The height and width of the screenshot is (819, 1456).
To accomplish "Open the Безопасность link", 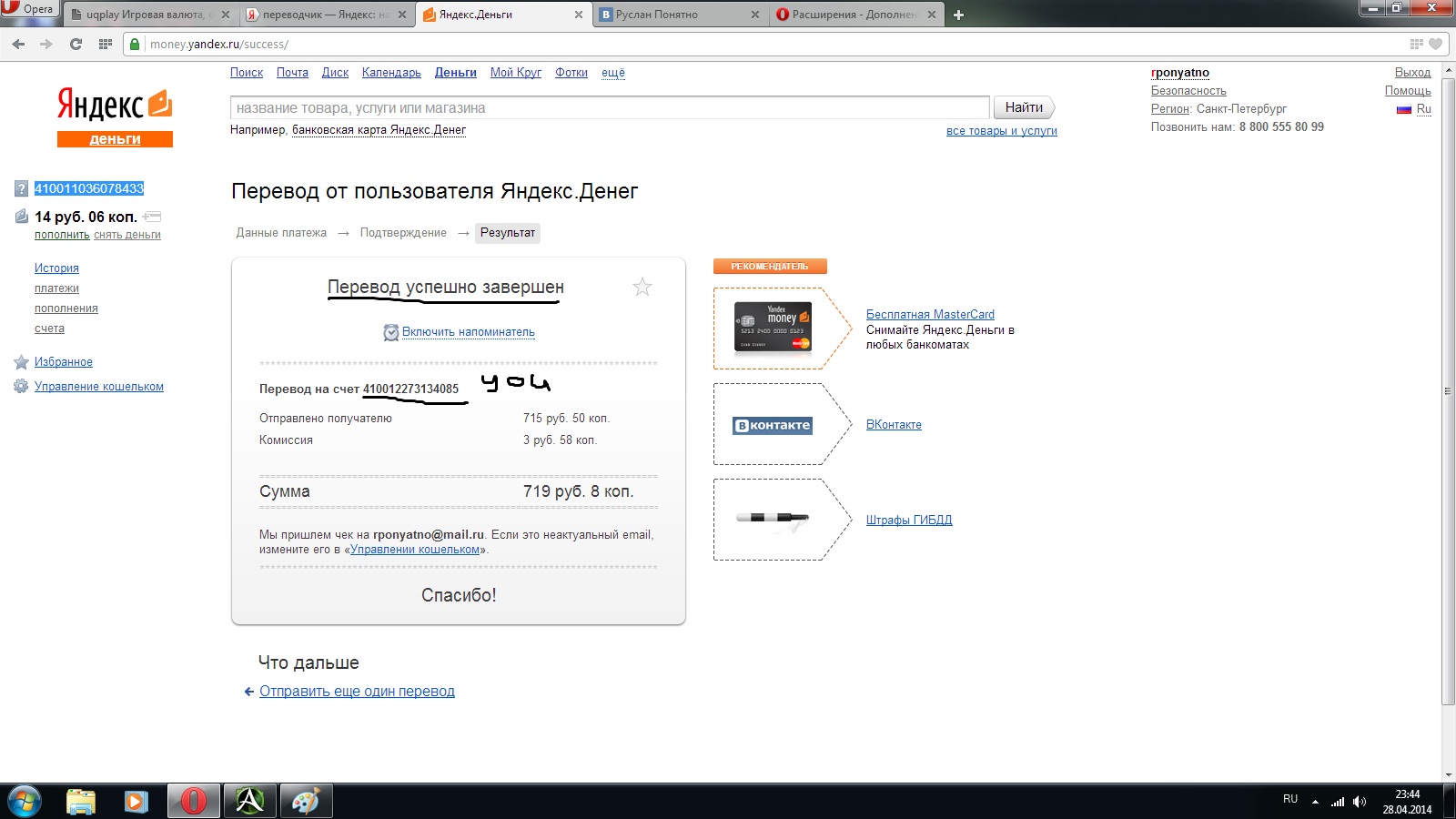I will [1188, 91].
